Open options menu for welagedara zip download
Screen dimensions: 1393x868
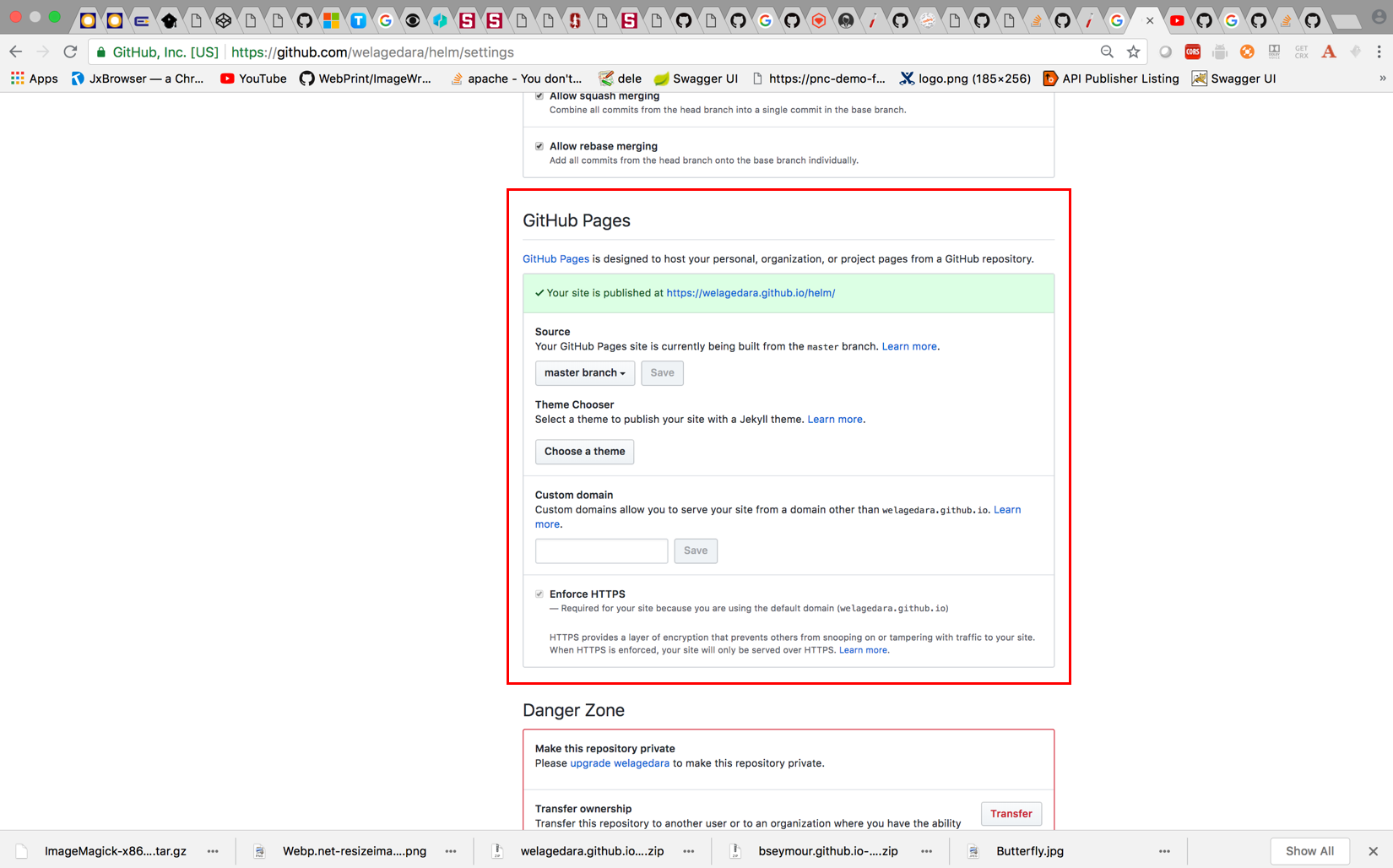point(689,851)
